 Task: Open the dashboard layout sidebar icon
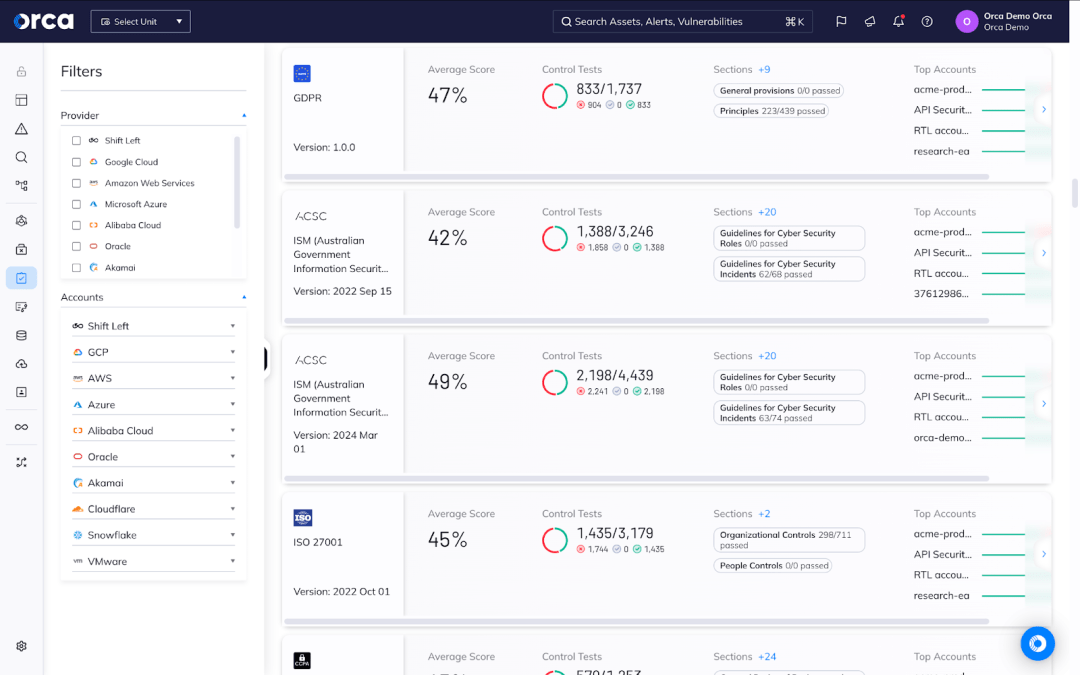pyautogui.click(x=21, y=100)
